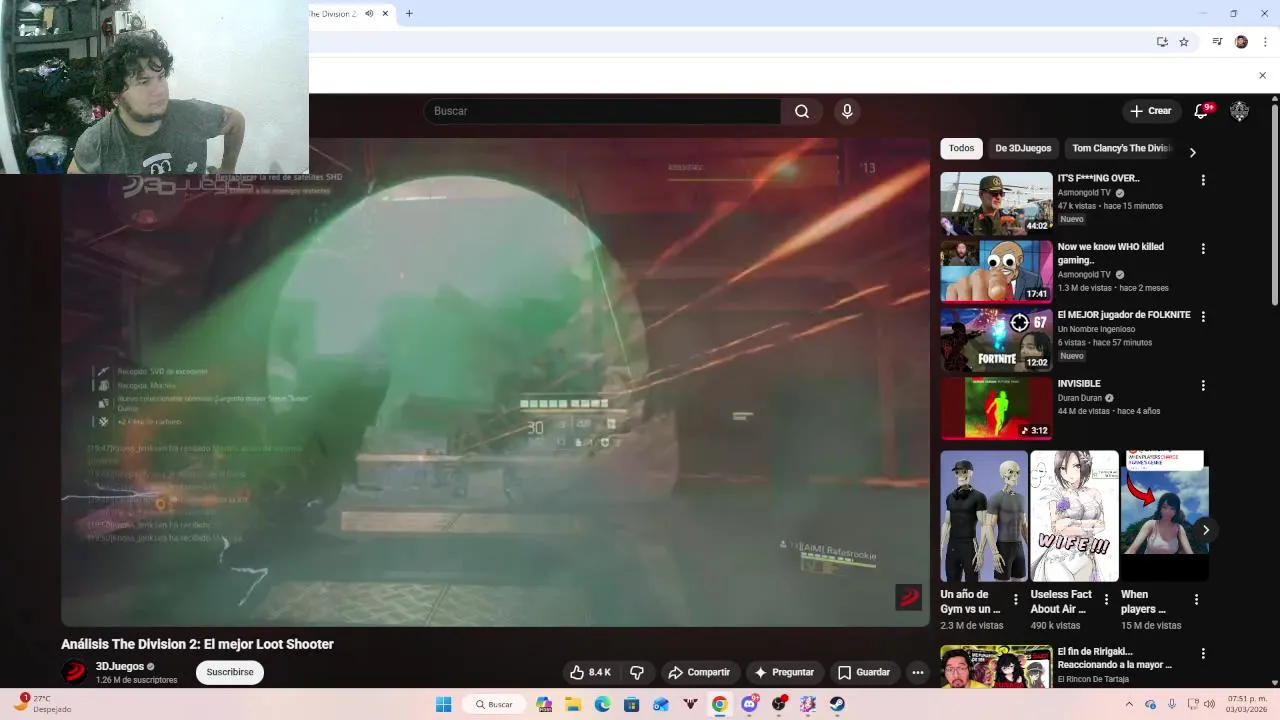The width and height of the screenshot is (1280, 720).
Task: Select the Tom Clancy's The Division chip
Action: click(1121, 148)
